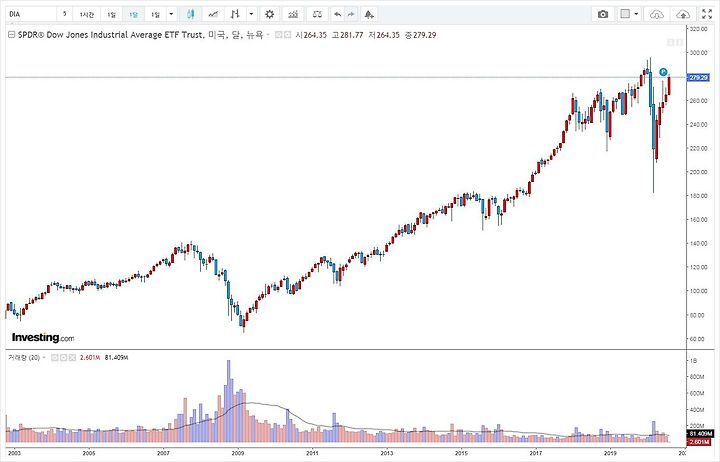Toggle fullscreen mode icon
Screen dimensions: 720x462
pos(707,14)
